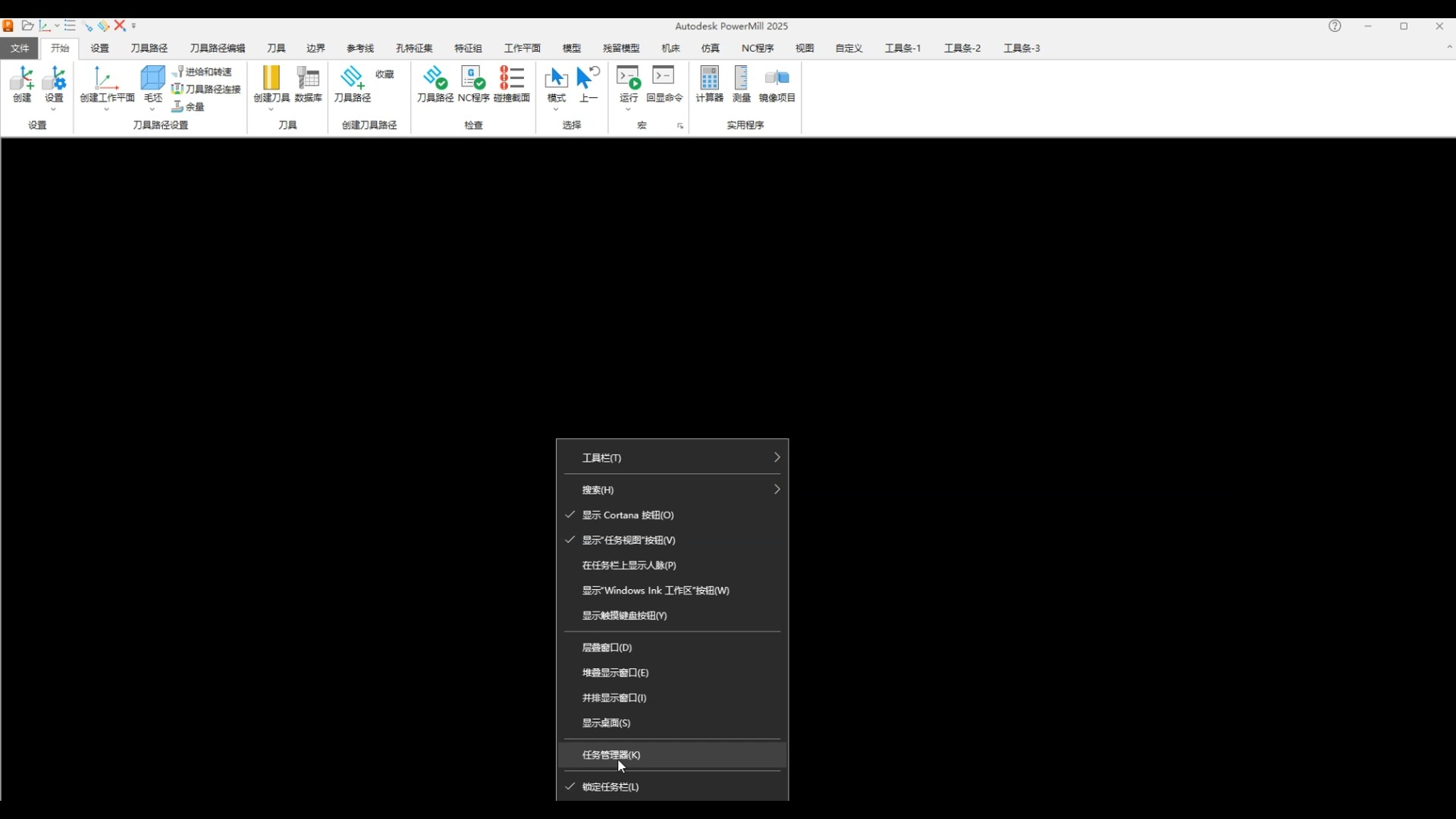Image resolution: width=1456 pixels, height=819 pixels.
Task: Expand the 工具栏(T) submenu arrow
Action: tap(777, 457)
